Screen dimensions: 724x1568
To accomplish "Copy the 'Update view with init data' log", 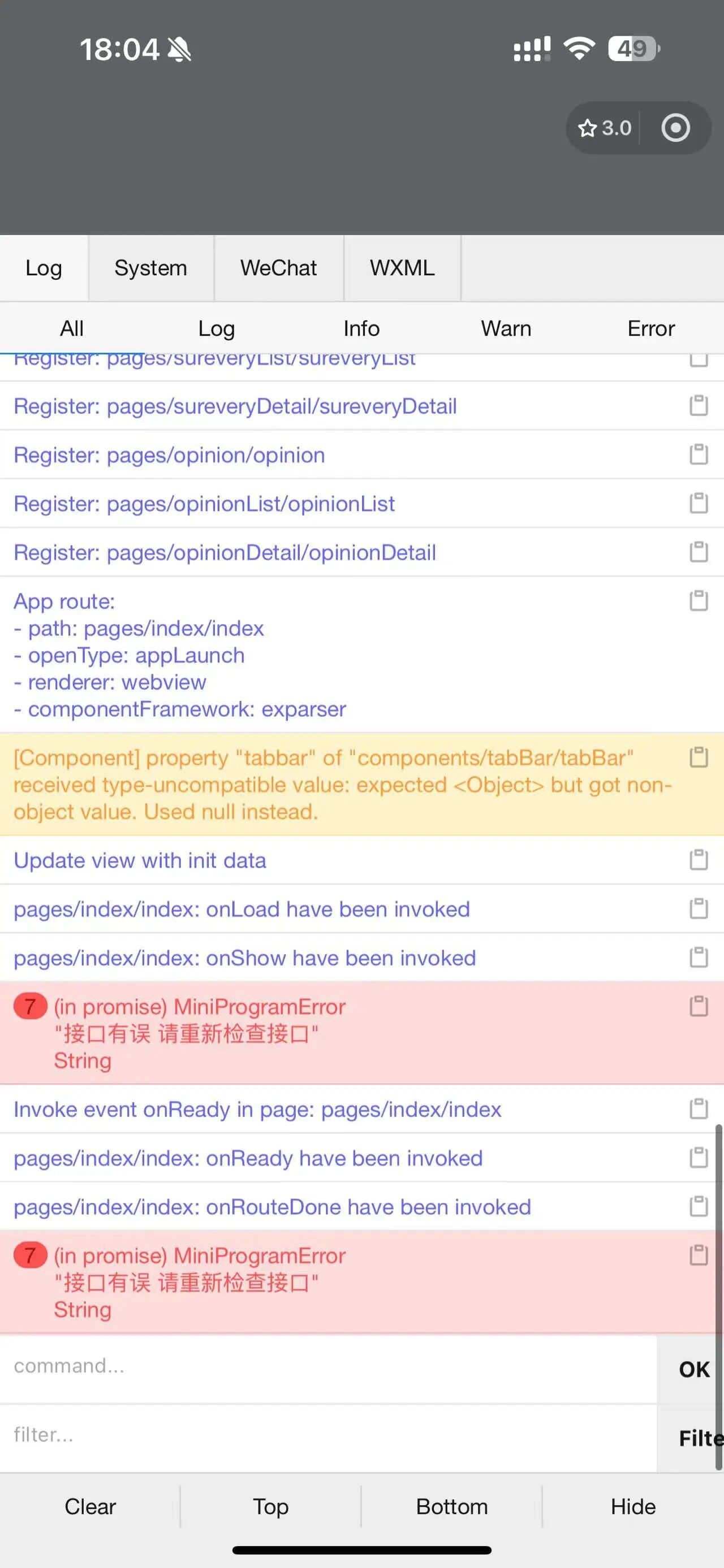I will tap(699, 860).
